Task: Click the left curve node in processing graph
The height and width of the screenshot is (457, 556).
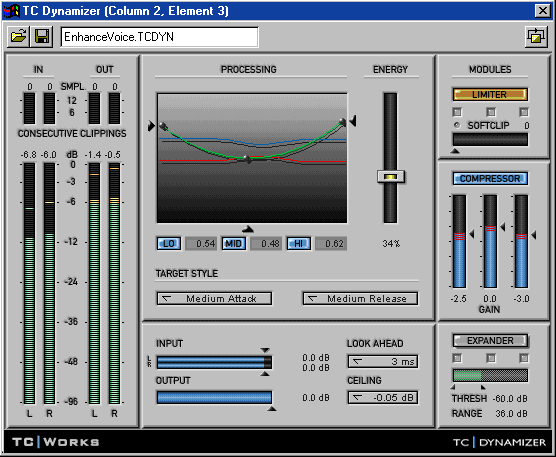Action: (x=163, y=126)
